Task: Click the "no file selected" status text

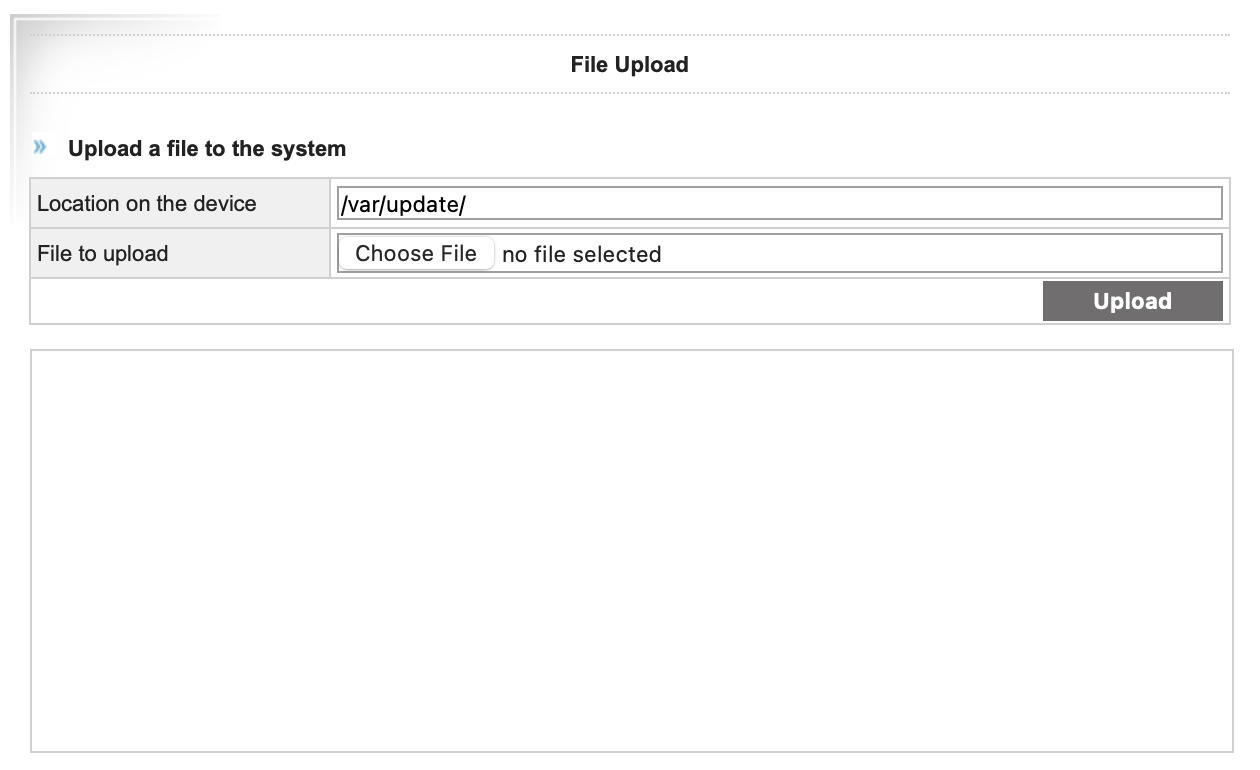Action: point(581,254)
